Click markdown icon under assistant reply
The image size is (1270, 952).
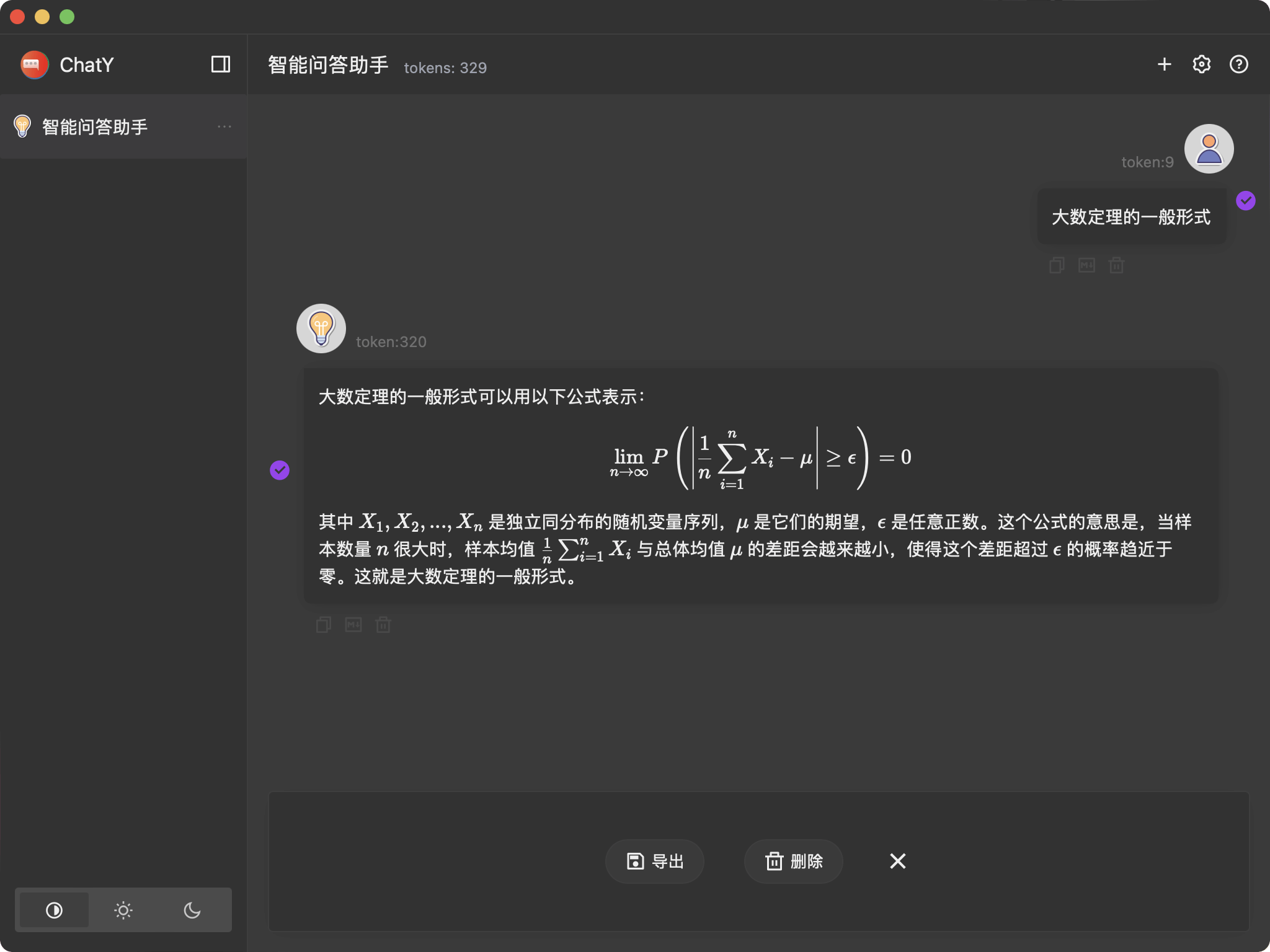353,625
